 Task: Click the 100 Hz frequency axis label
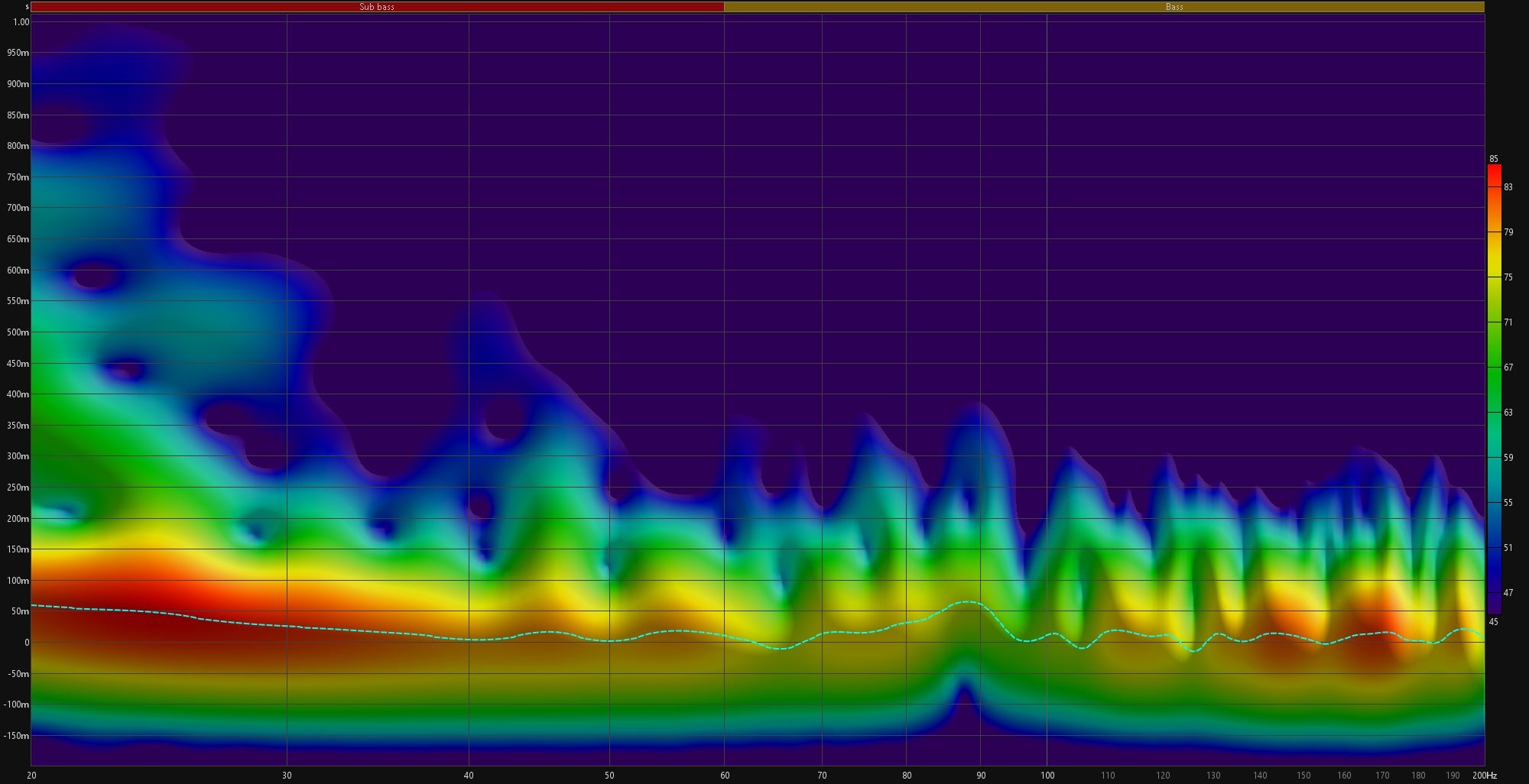click(x=1047, y=776)
